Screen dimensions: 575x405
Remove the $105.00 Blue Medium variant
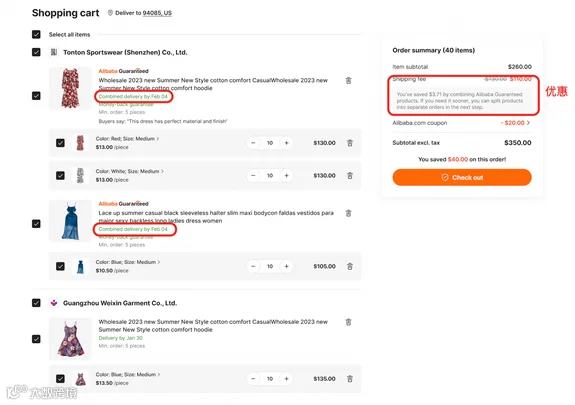350,266
